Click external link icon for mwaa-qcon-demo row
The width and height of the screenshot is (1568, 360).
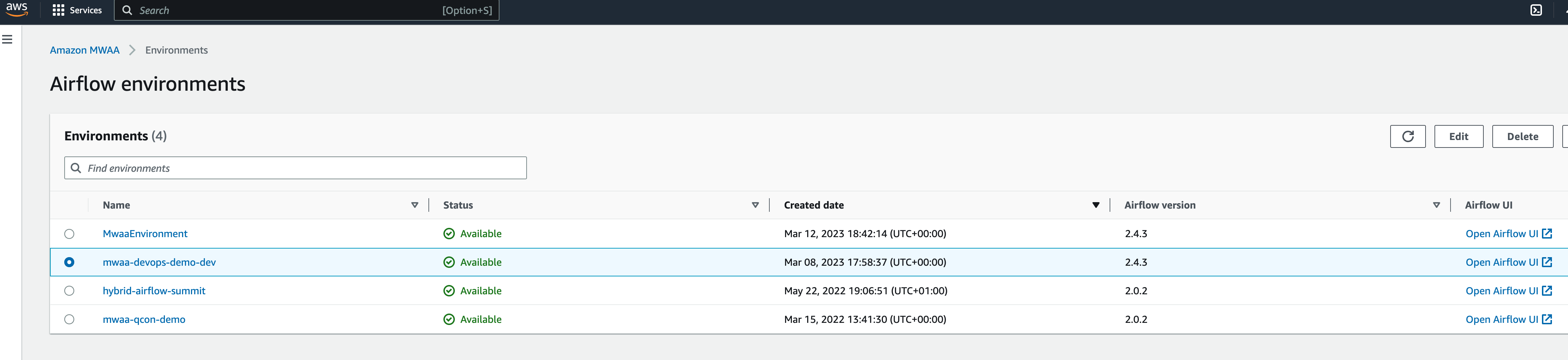click(1547, 320)
